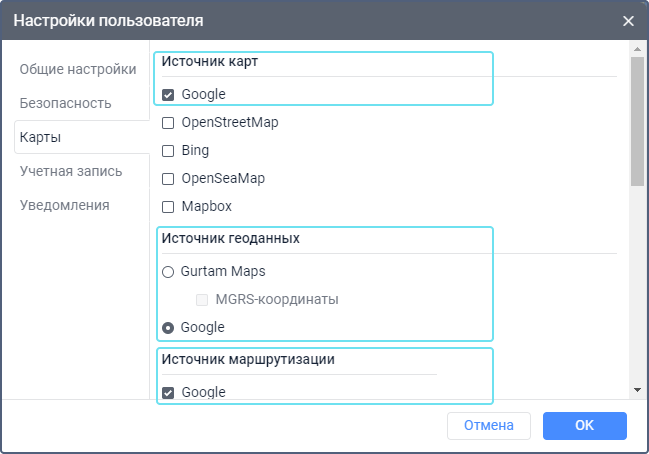Switch to the Безопасность tab
The width and height of the screenshot is (649, 454).
click(65, 103)
